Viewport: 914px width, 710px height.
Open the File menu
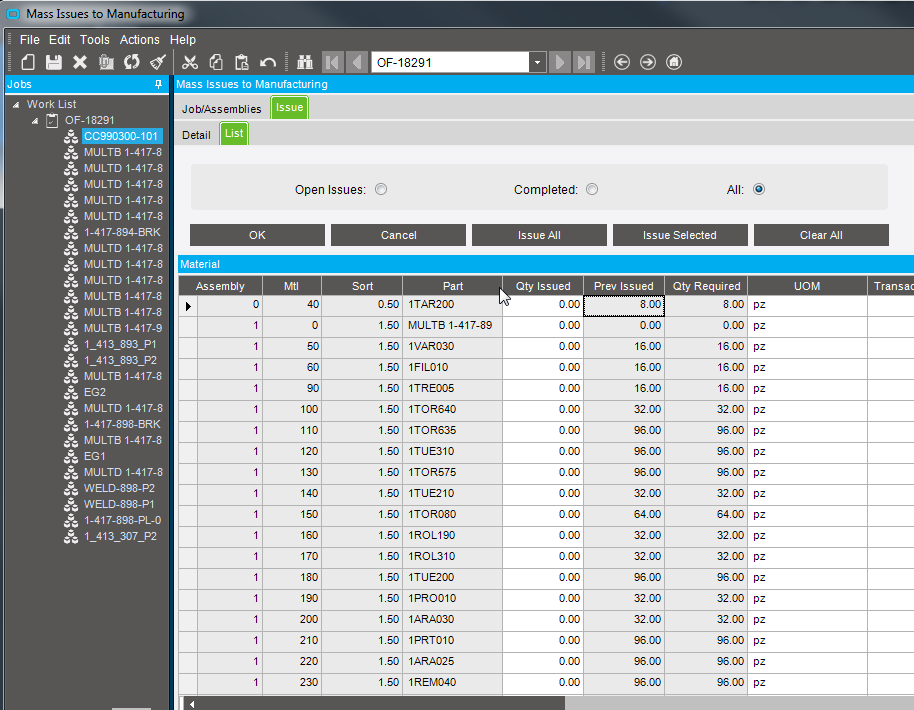tap(30, 40)
